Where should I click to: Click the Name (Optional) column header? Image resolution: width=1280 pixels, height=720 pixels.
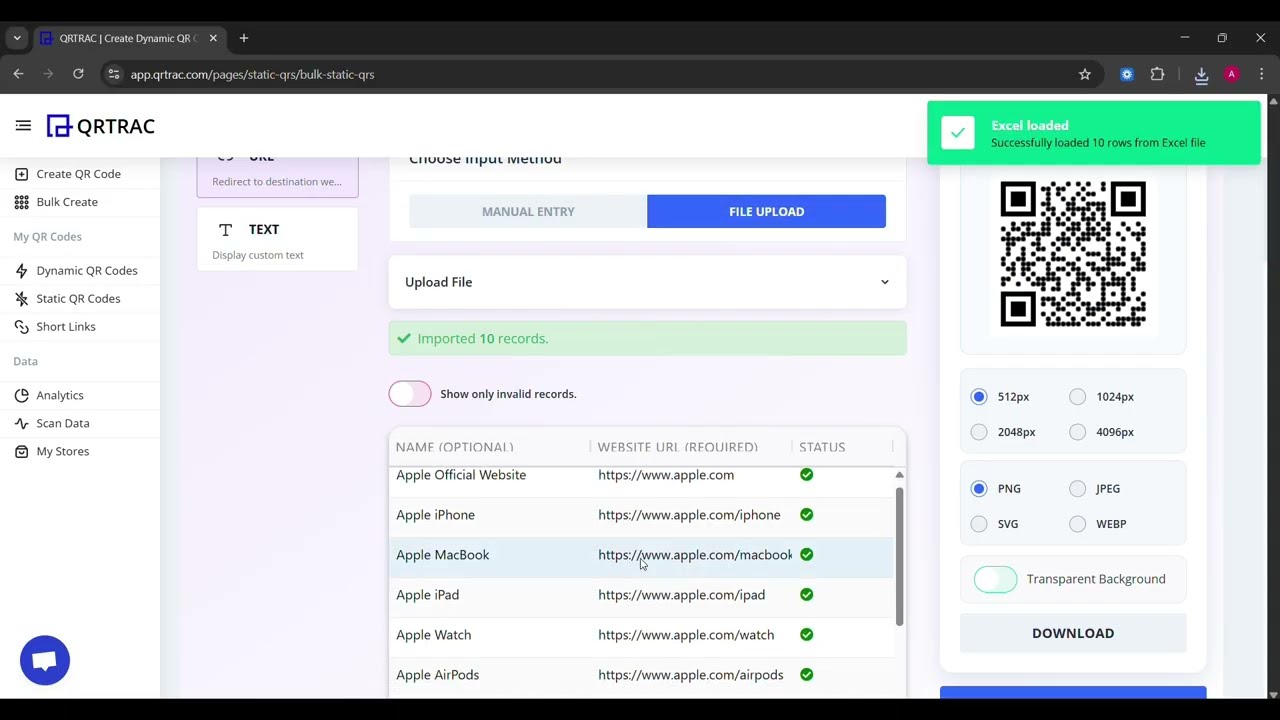(x=455, y=447)
